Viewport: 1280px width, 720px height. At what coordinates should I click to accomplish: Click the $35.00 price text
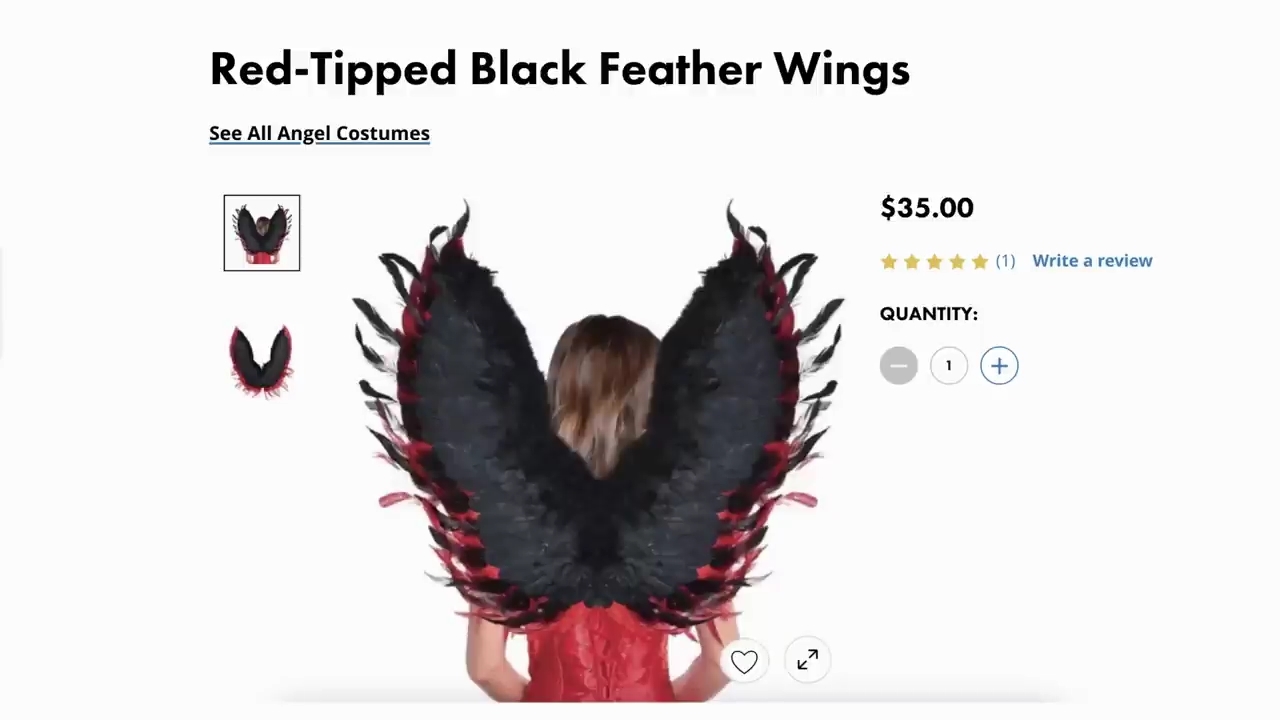tap(927, 208)
